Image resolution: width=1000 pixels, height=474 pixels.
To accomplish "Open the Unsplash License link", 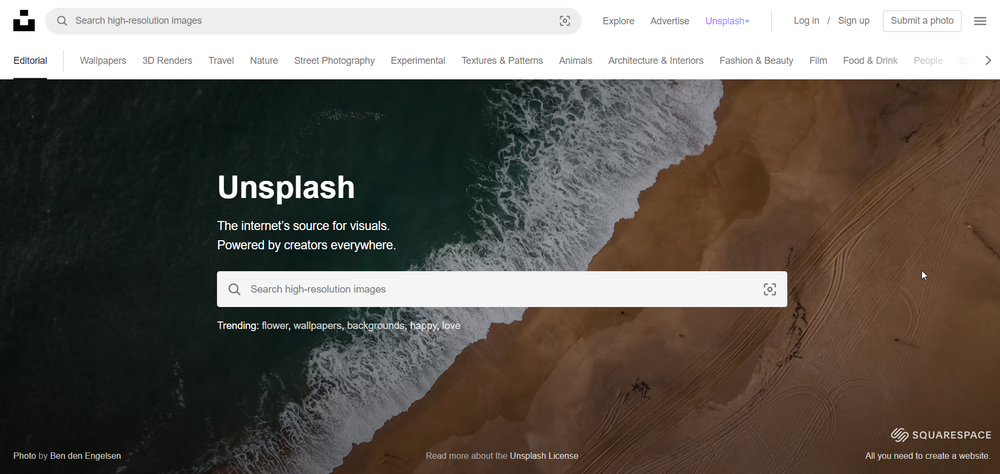I will click(x=544, y=455).
